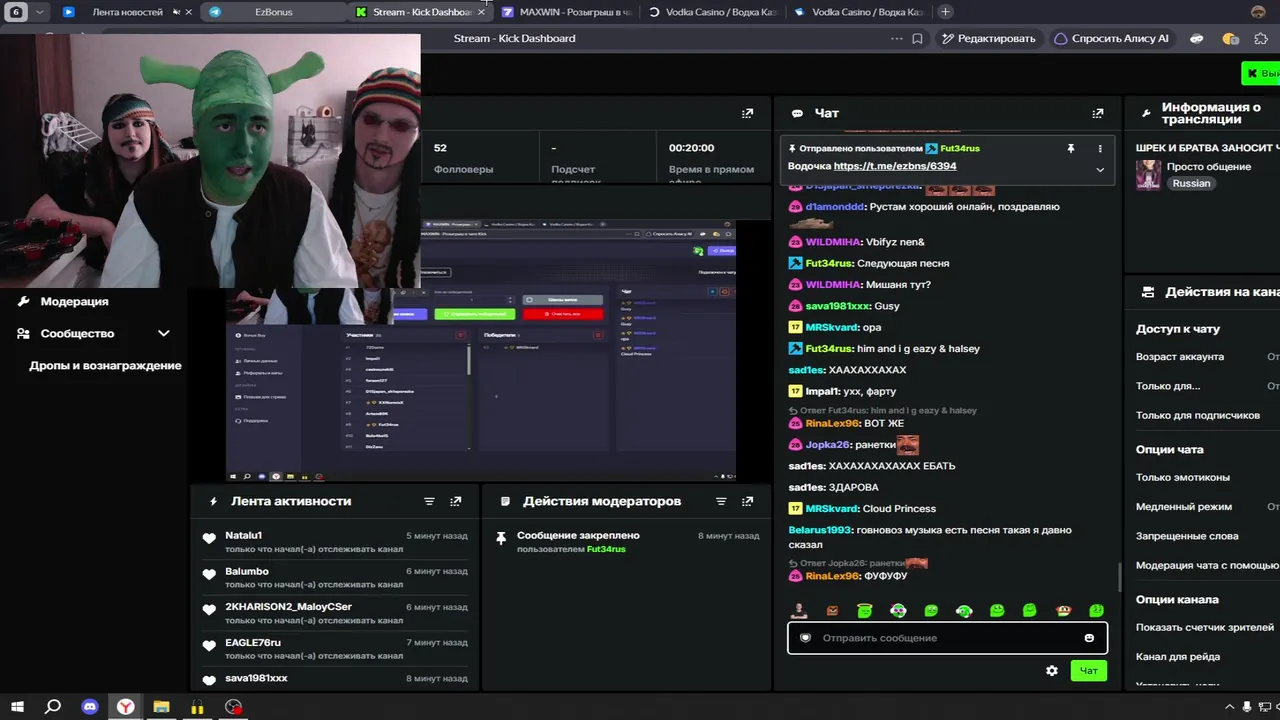Pop out the Лента активности panel
The width and height of the screenshot is (1280, 720).
point(456,501)
